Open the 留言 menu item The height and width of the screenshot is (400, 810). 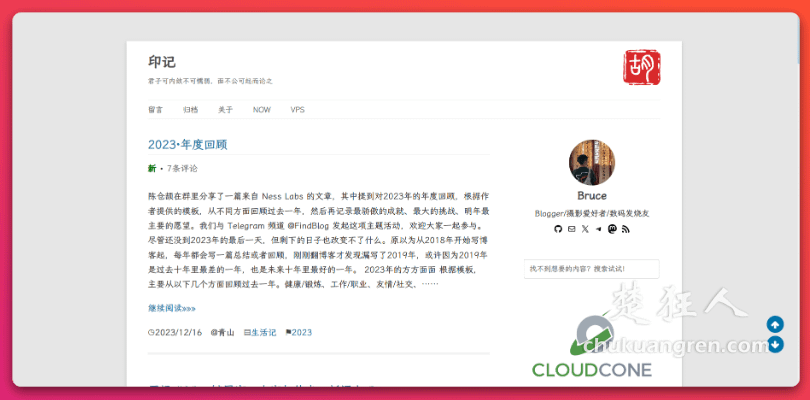click(x=155, y=110)
